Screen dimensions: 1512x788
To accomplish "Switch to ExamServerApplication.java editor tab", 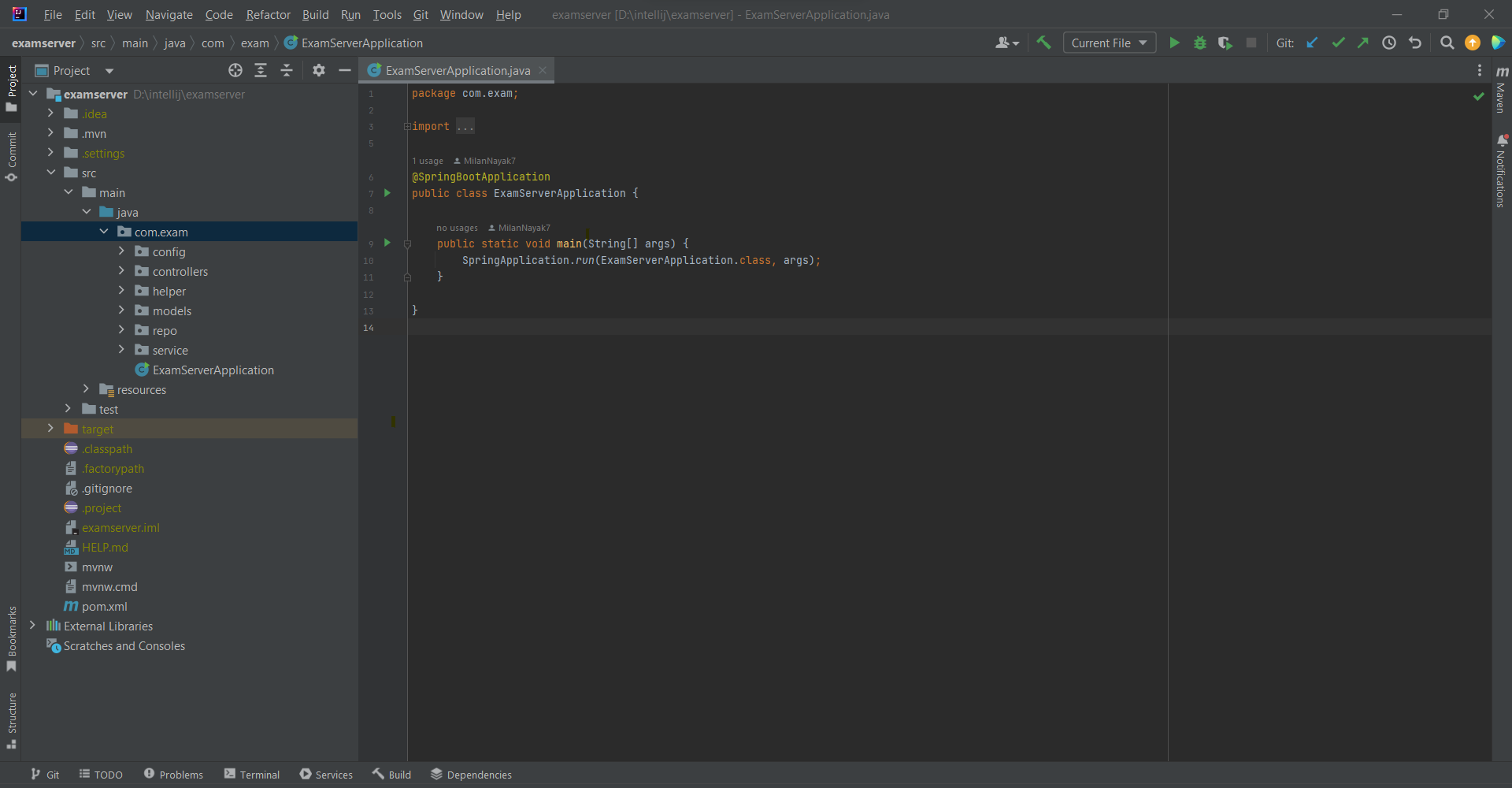I will (x=458, y=70).
